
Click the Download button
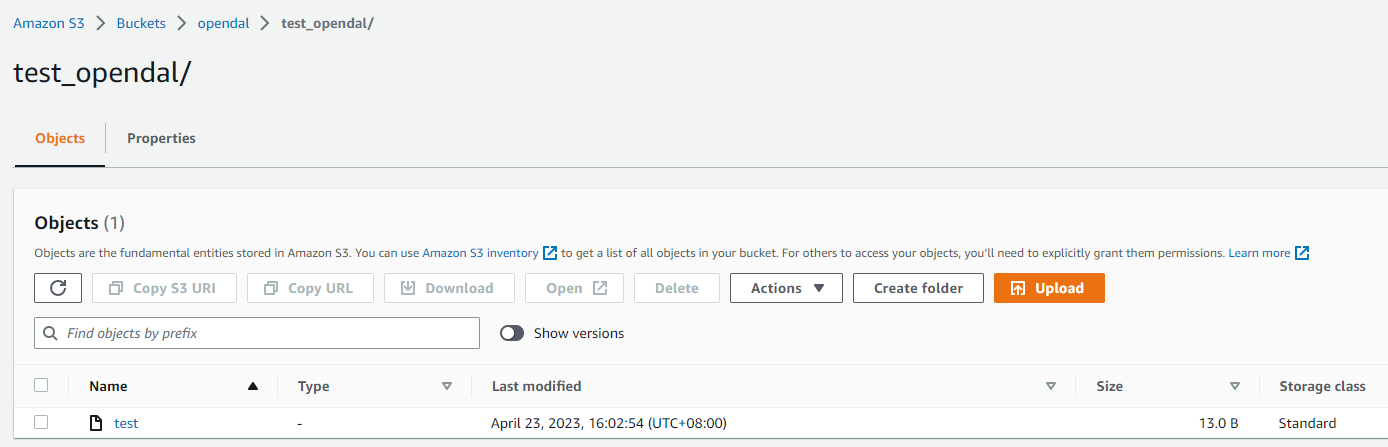449,288
